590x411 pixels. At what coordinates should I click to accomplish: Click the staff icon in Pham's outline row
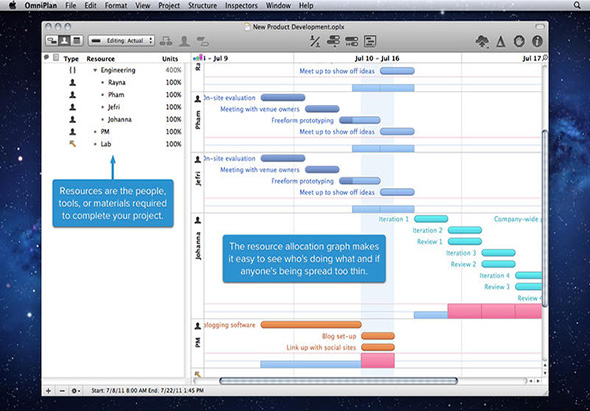[x=73, y=95]
